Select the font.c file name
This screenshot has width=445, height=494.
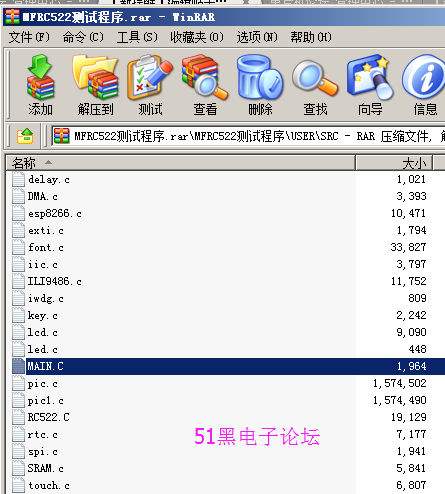[x=46, y=247]
